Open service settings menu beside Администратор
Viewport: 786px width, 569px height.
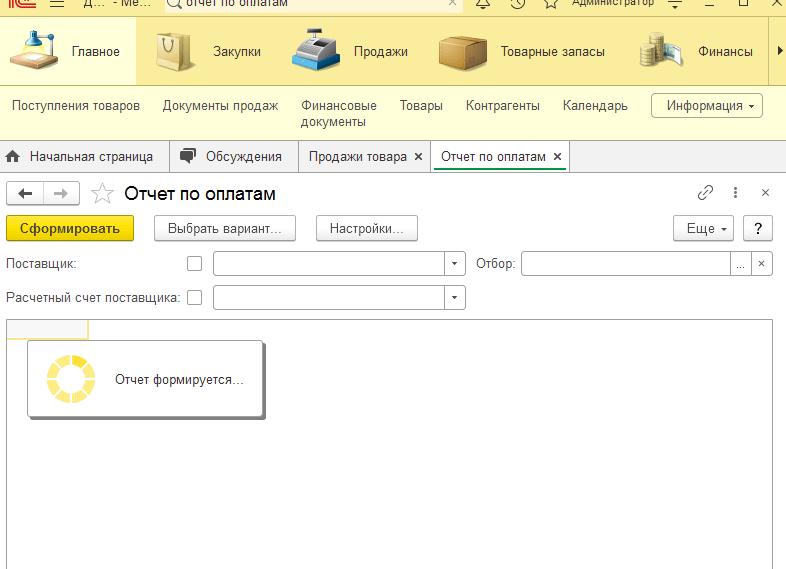[675, 4]
